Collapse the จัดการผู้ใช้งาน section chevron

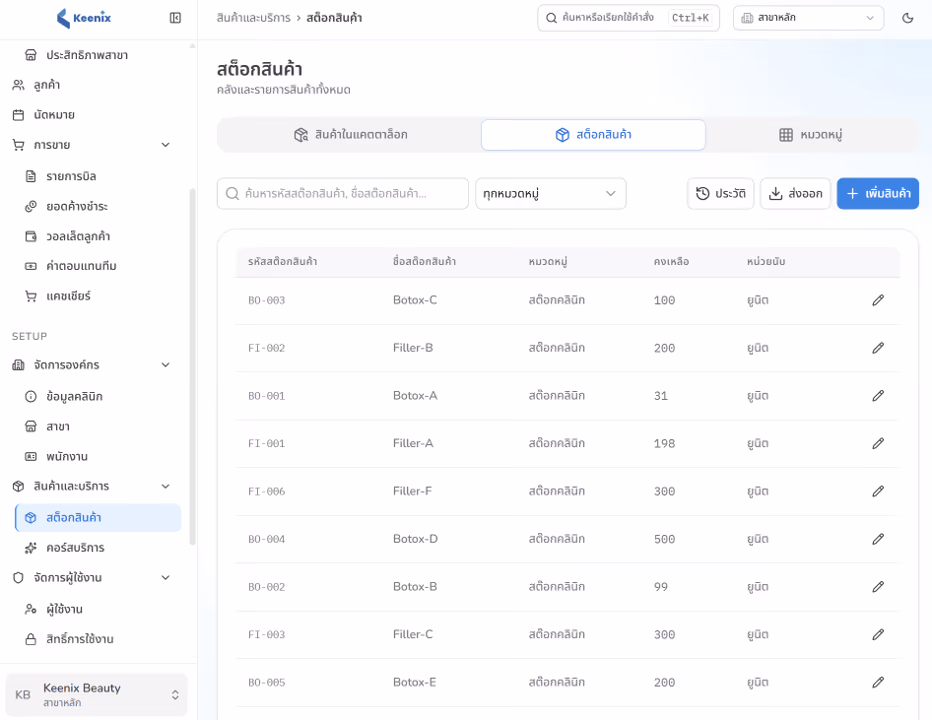pyautogui.click(x=166, y=577)
